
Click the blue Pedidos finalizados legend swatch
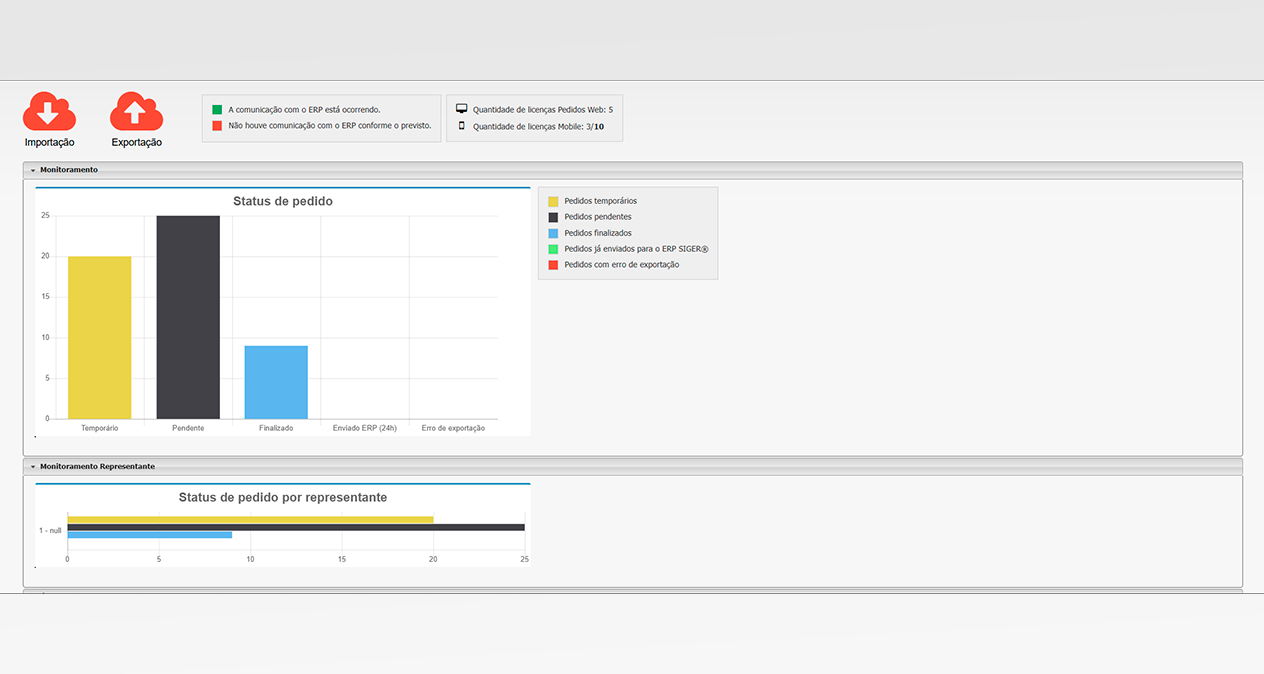553,233
